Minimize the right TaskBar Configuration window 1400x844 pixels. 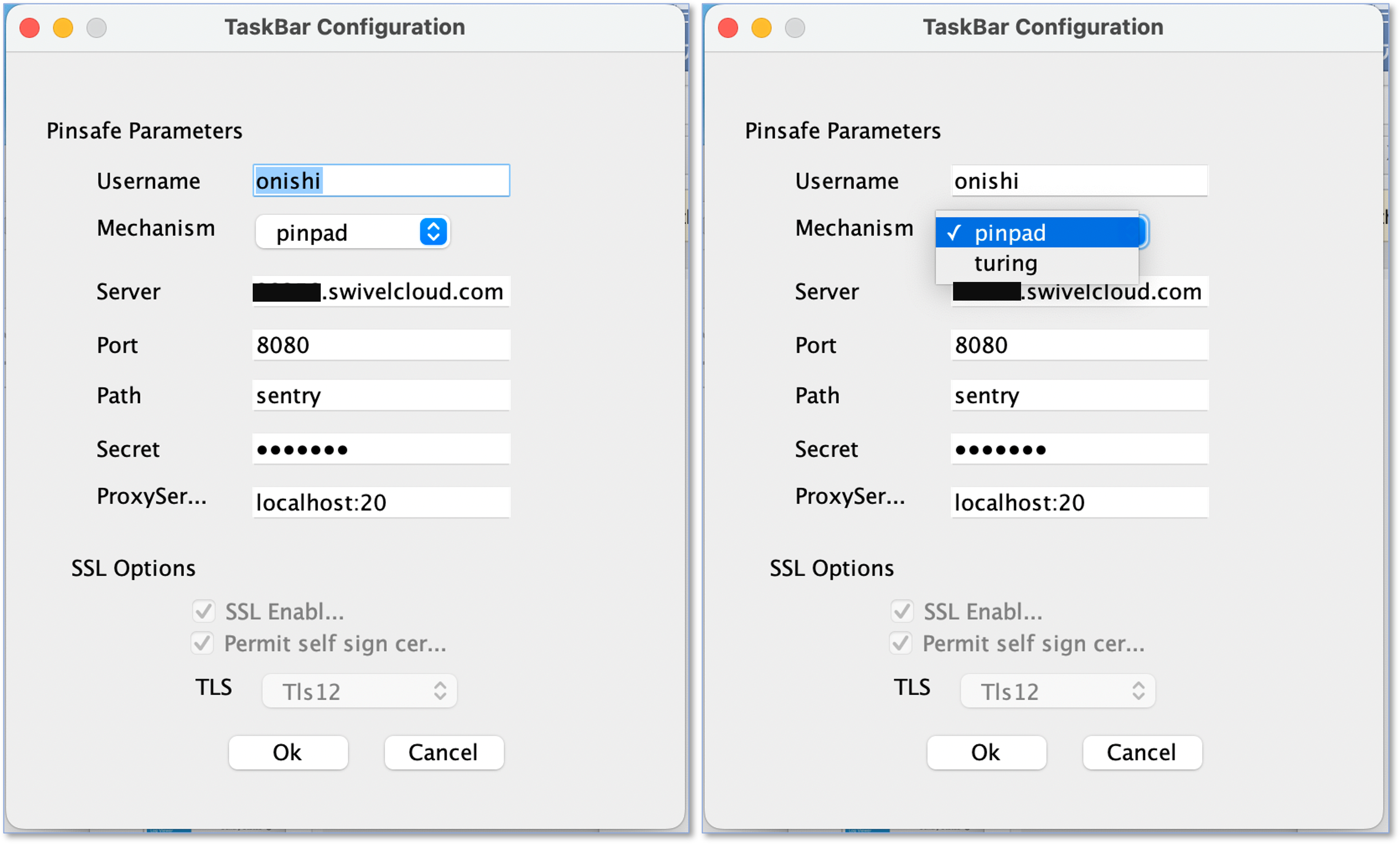[x=761, y=27]
